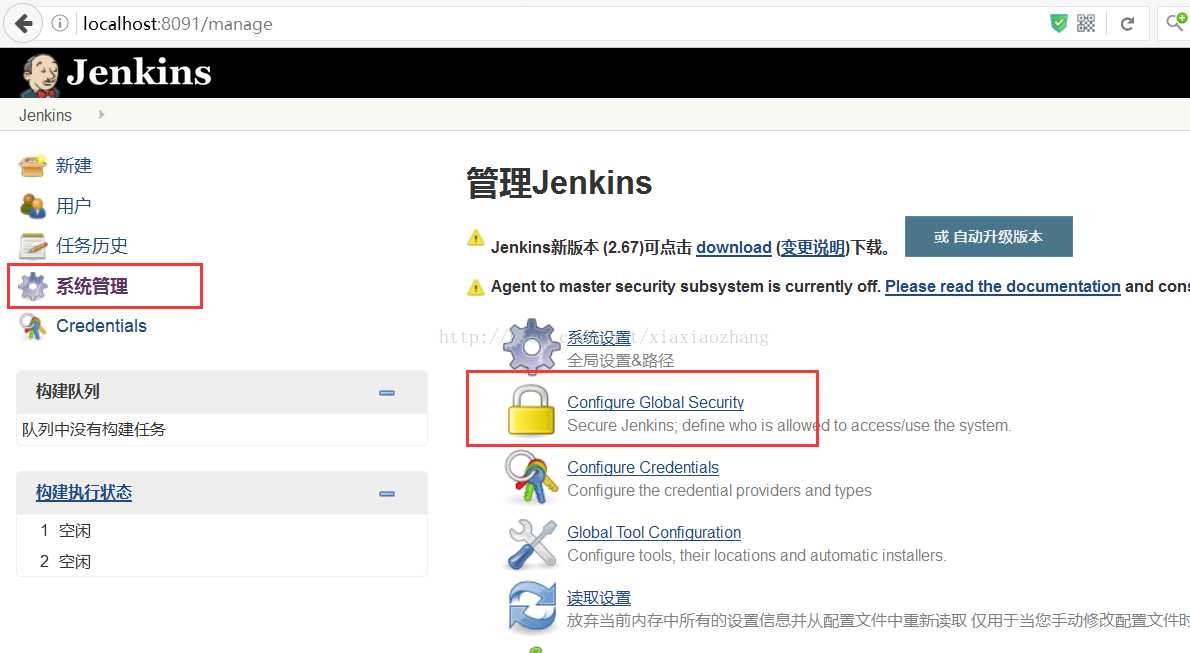Click the browser back arrow button
The width and height of the screenshot is (1190, 653).
[24, 24]
